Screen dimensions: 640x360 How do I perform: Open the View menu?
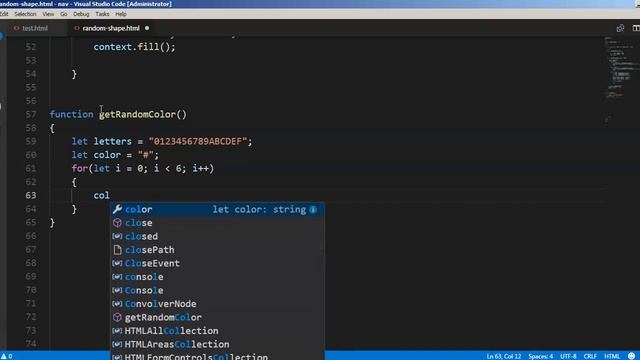click(48, 14)
